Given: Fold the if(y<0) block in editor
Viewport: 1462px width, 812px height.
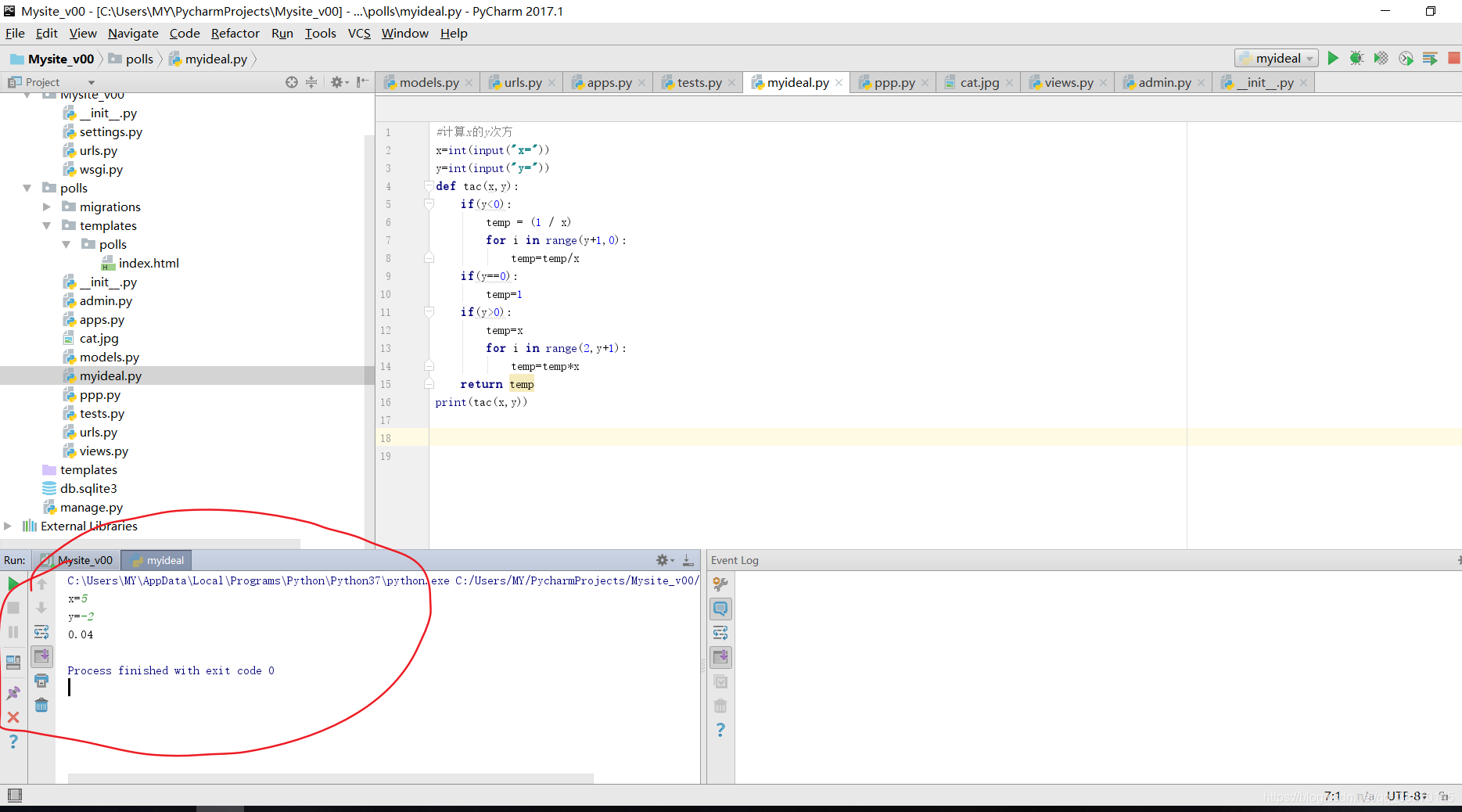Looking at the screenshot, I should [429, 204].
